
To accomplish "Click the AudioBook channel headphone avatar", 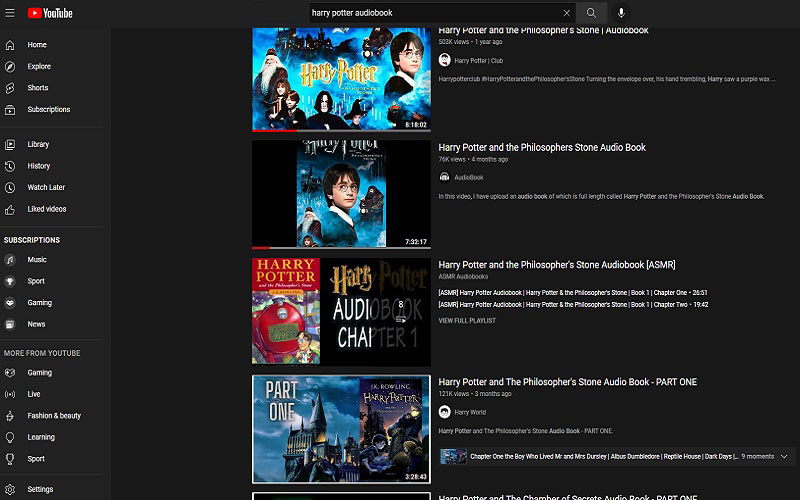I will point(444,177).
